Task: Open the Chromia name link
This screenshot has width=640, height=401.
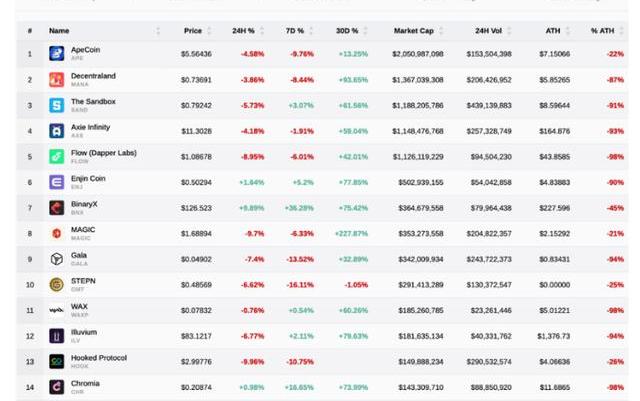Action: 85,383
